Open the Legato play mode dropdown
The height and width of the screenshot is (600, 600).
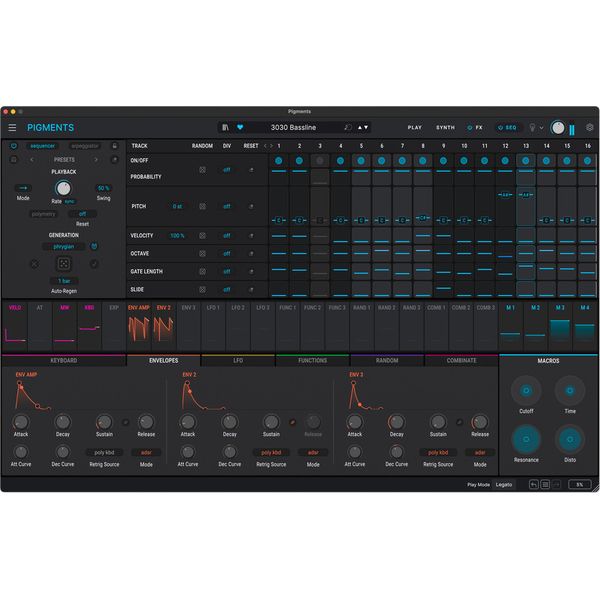[504, 484]
